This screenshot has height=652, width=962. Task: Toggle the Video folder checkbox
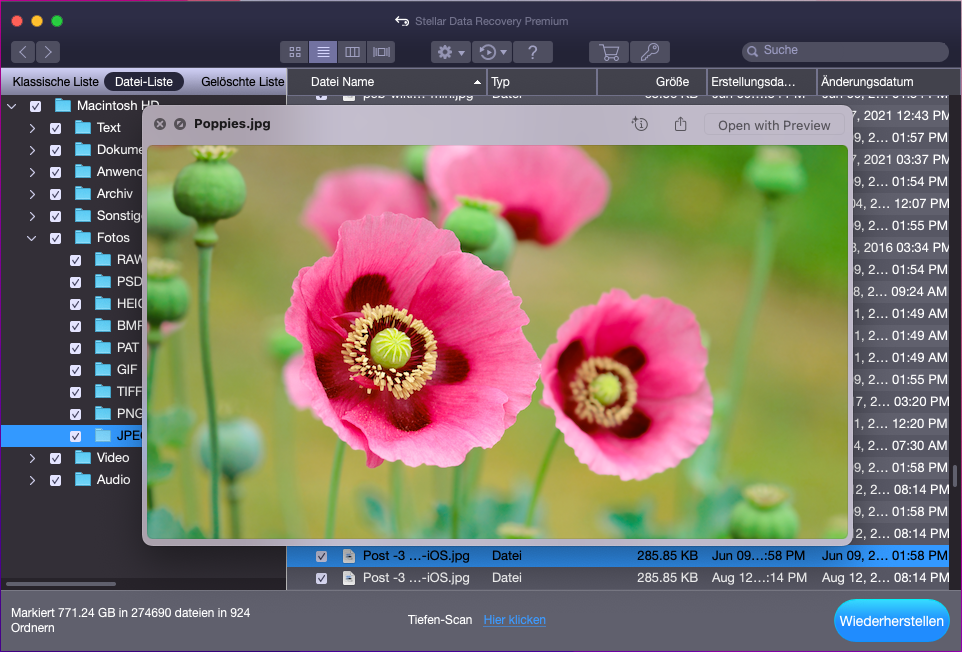(x=55, y=458)
